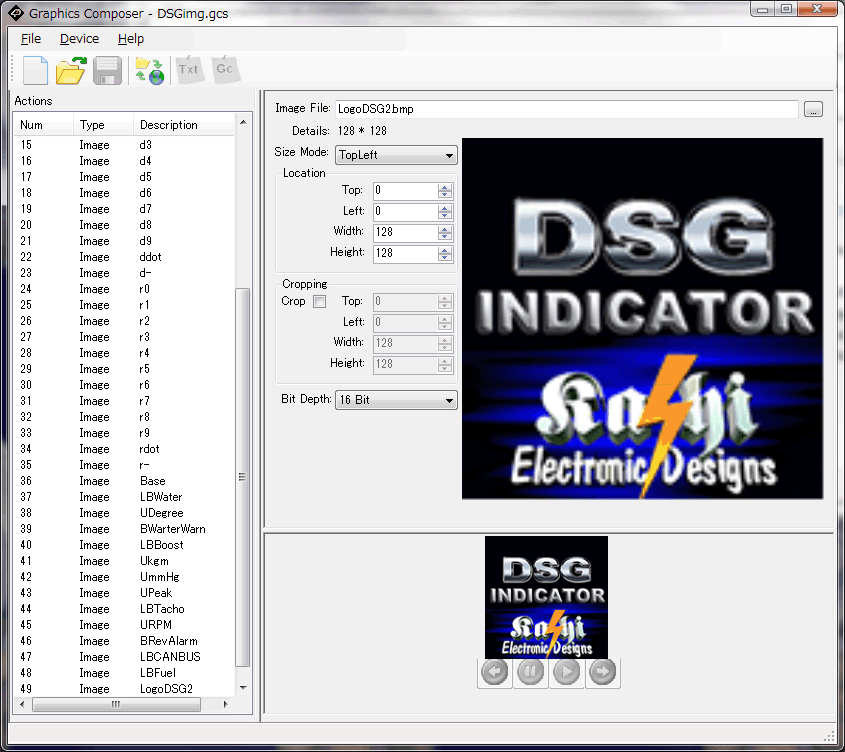Select the ddot action row
The image size is (845, 752).
124,257
